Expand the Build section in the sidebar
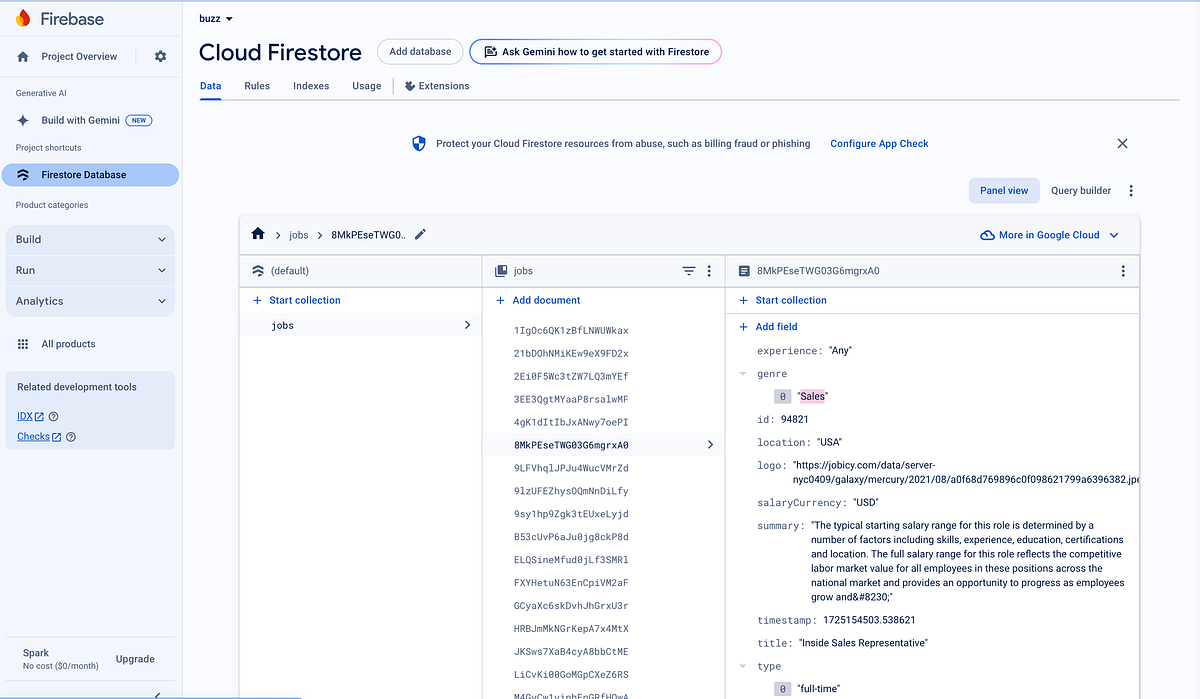The width and height of the screenshot is (1200, 699). pos(90,239)
